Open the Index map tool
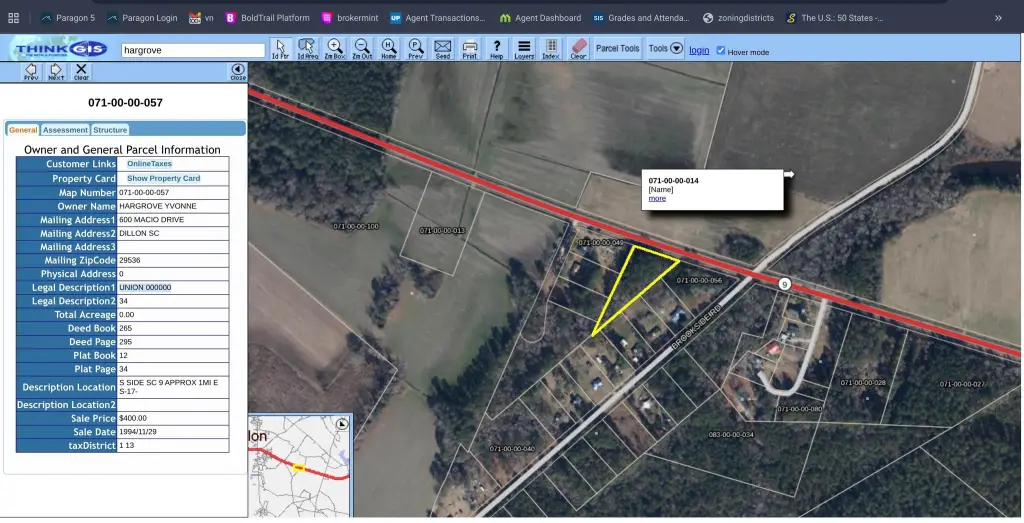 click(551, 49)
